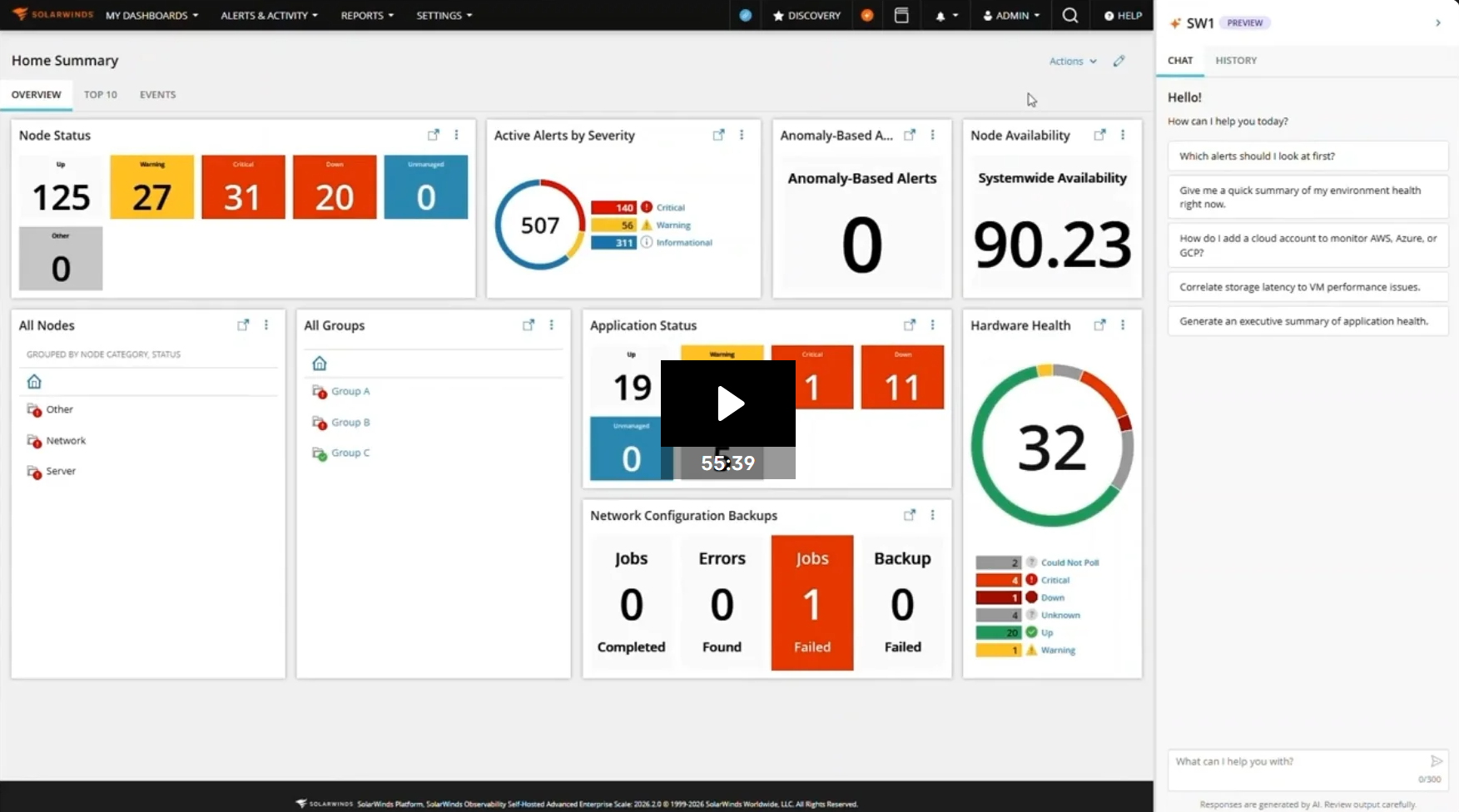Screen dimensions: 1459x812
Task: Click the blue circular status icon in top bar
Action: click(746, 15)
